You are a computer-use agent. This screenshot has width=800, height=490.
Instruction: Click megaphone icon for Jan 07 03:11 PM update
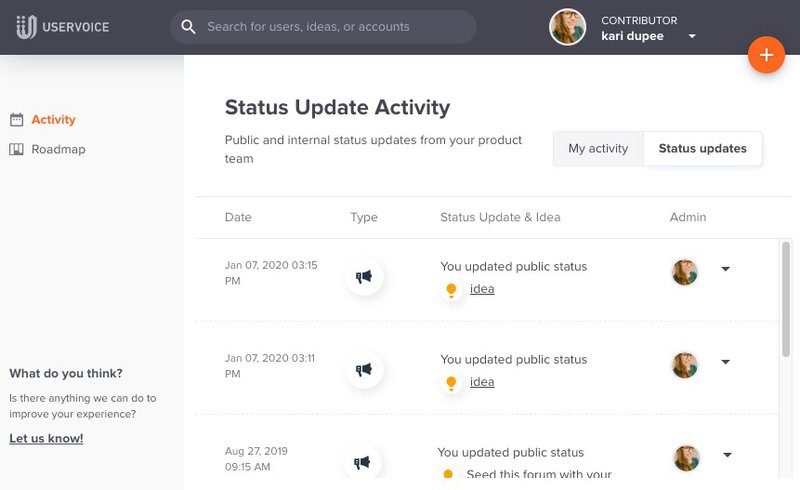point(364,369)
